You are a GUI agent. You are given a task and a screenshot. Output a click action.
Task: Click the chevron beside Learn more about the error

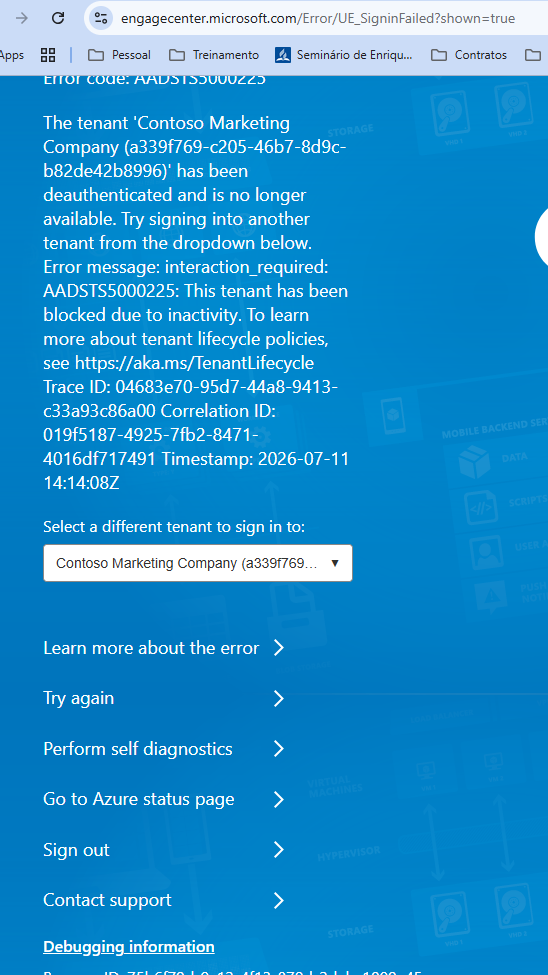pos(279,648)
